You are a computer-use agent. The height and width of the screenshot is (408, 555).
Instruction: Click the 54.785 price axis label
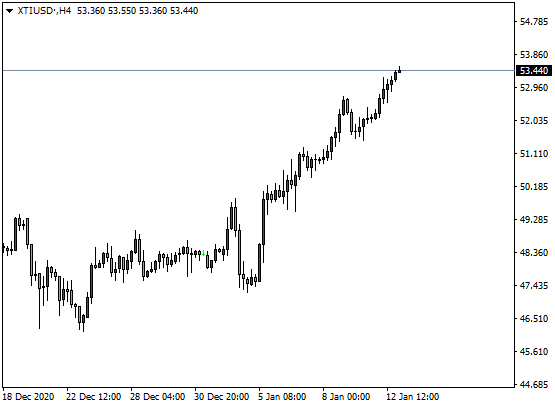(x=534, y=22)
